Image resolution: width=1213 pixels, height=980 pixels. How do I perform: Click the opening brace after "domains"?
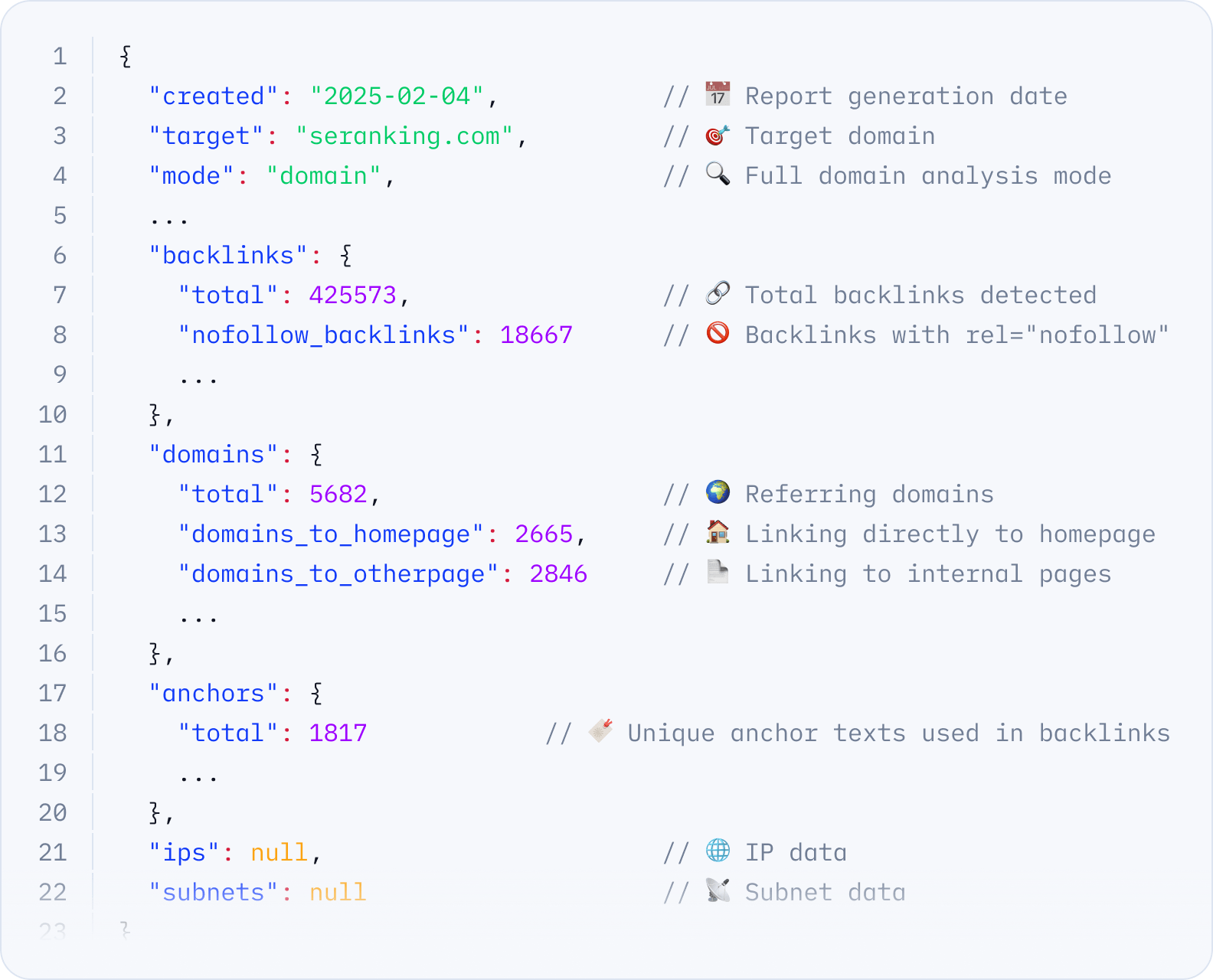(x=317, y=454)
